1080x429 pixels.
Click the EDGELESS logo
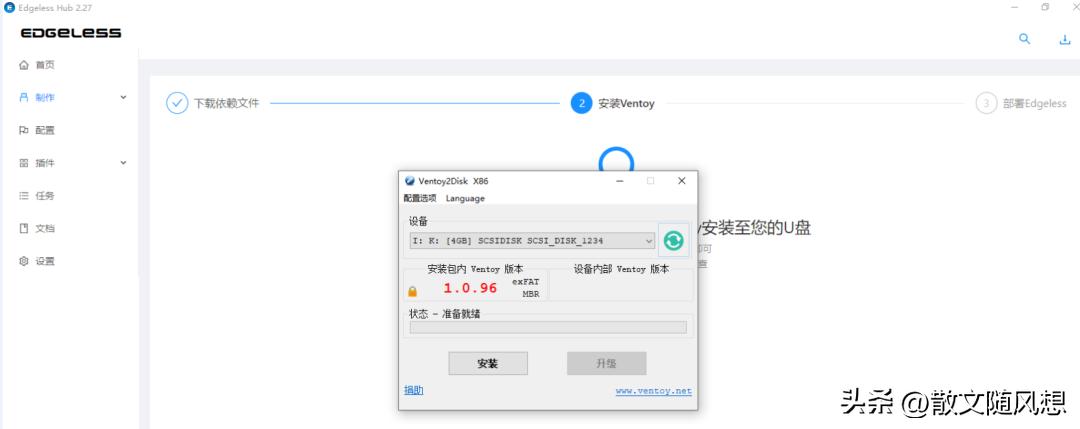[70, 33]
